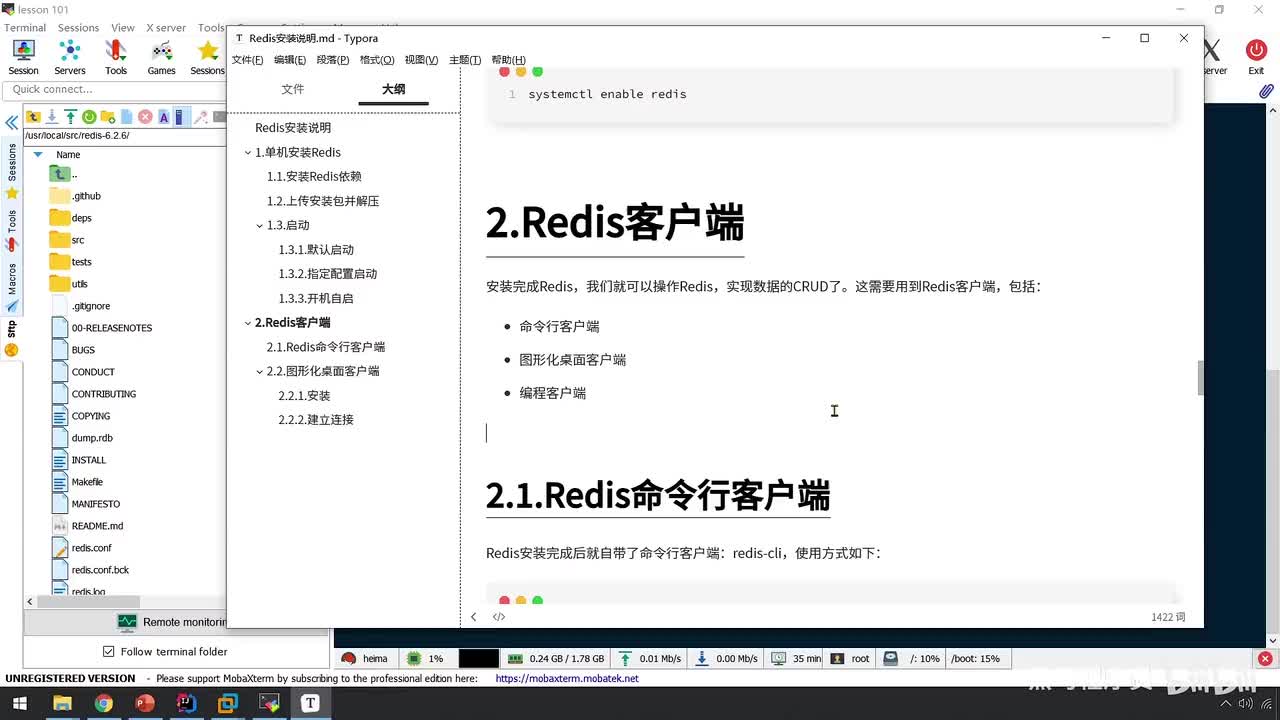Click the red delete icon in SFTP toolbar
The width and height of the screenshot is (1280, 720).
tap(145, 117)
